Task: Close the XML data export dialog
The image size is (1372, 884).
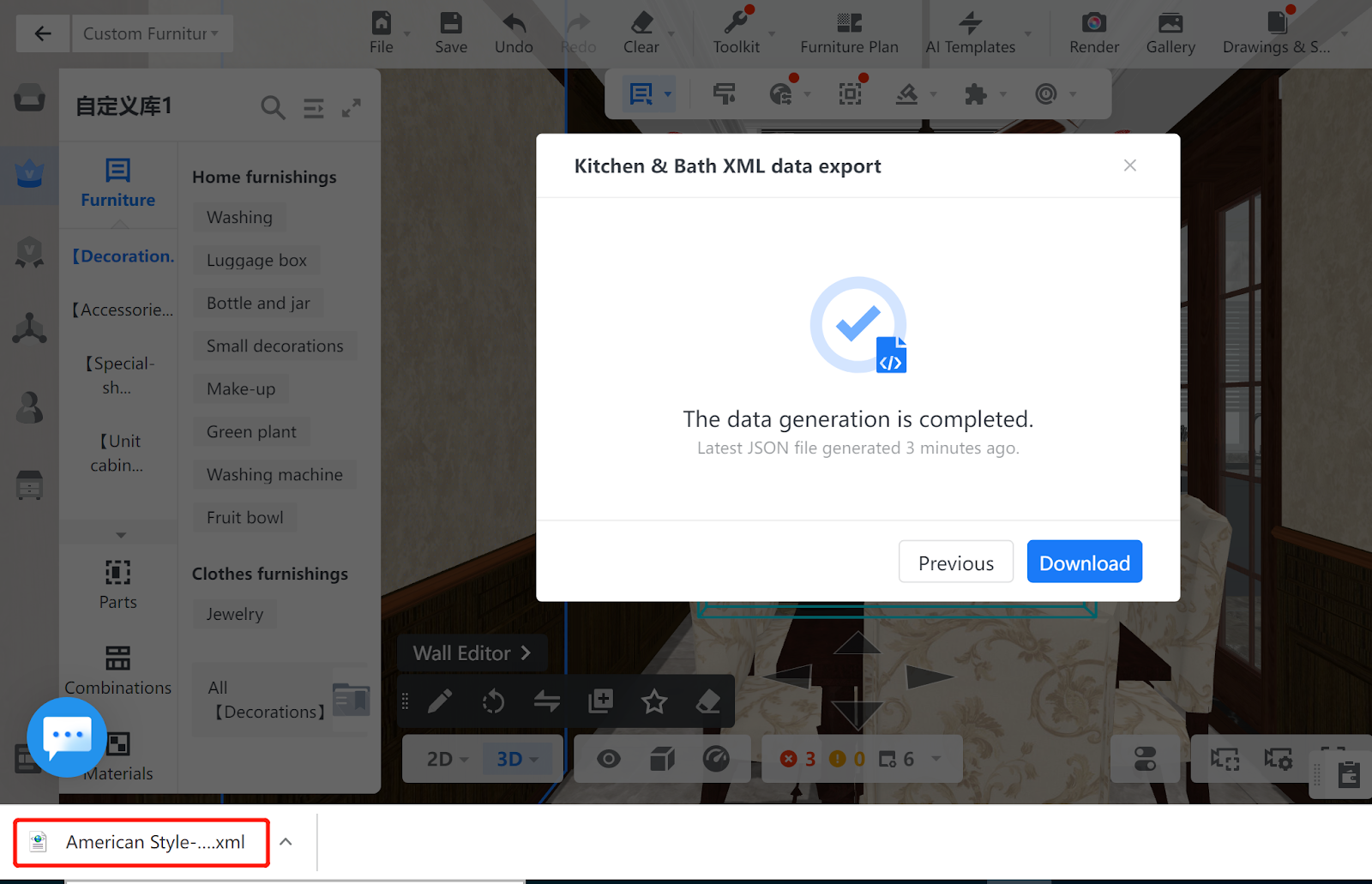Action: (1129, 165)
